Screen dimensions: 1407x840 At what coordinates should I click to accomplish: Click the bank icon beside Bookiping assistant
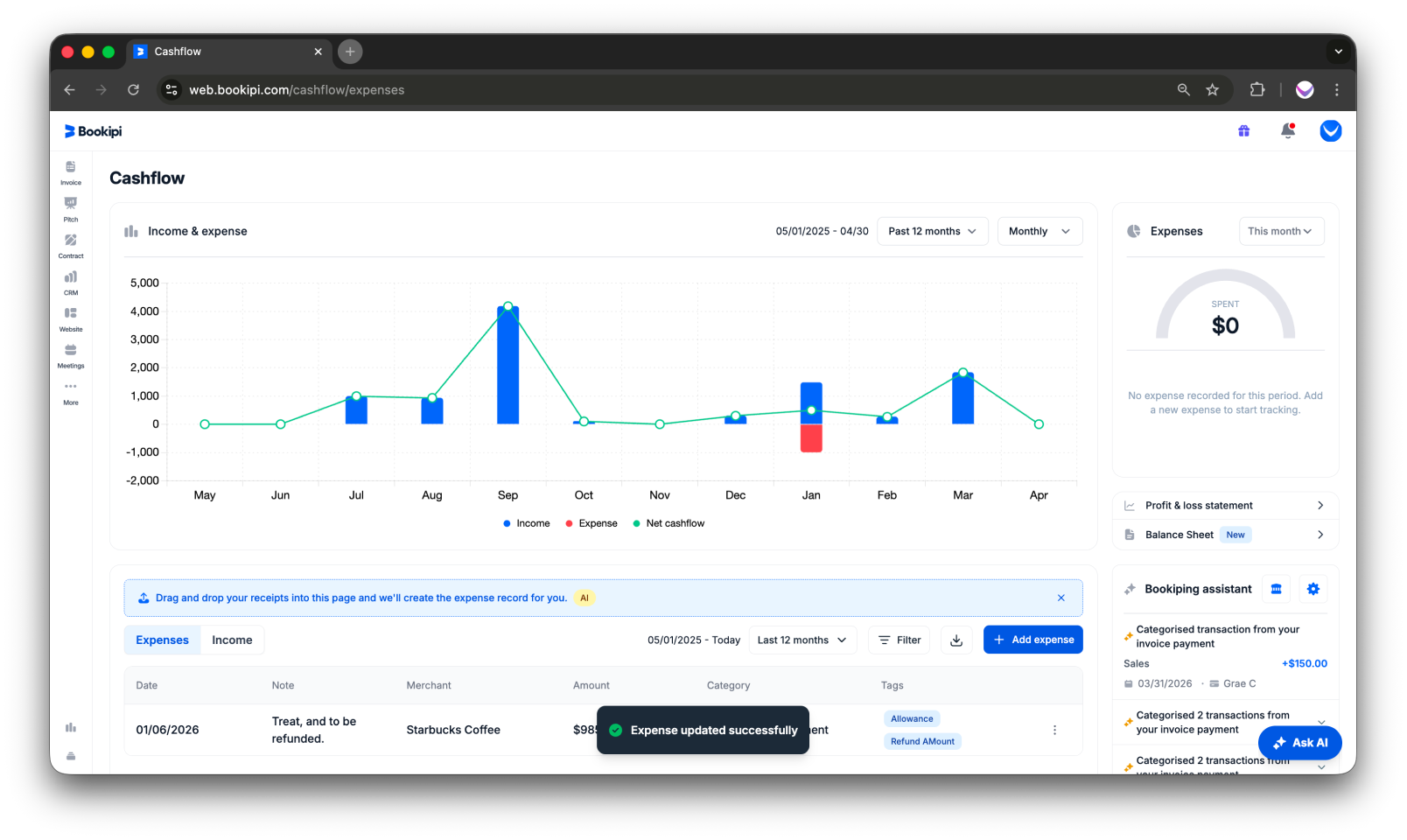pos(1275,588)
